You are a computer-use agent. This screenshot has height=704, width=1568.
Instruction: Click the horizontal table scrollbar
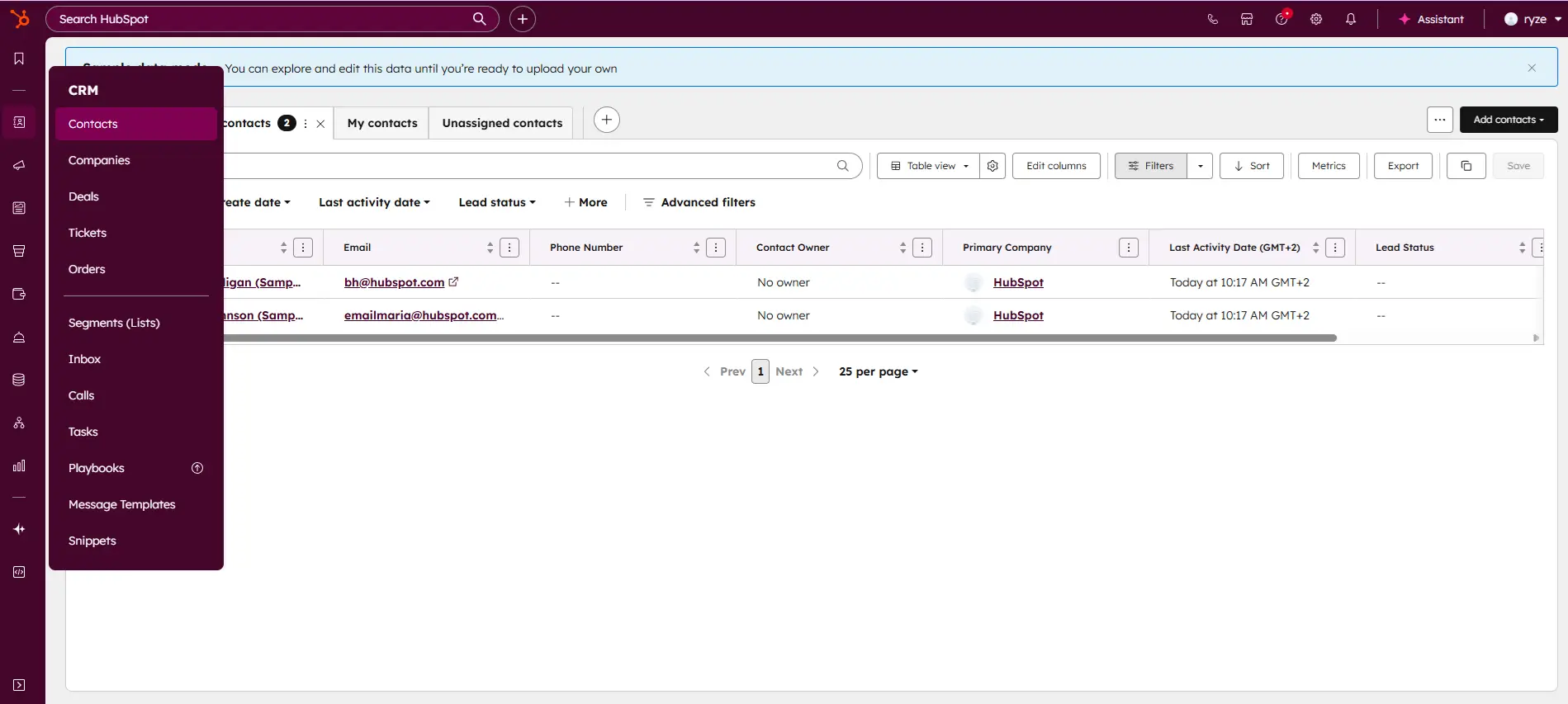coord(779,338)
